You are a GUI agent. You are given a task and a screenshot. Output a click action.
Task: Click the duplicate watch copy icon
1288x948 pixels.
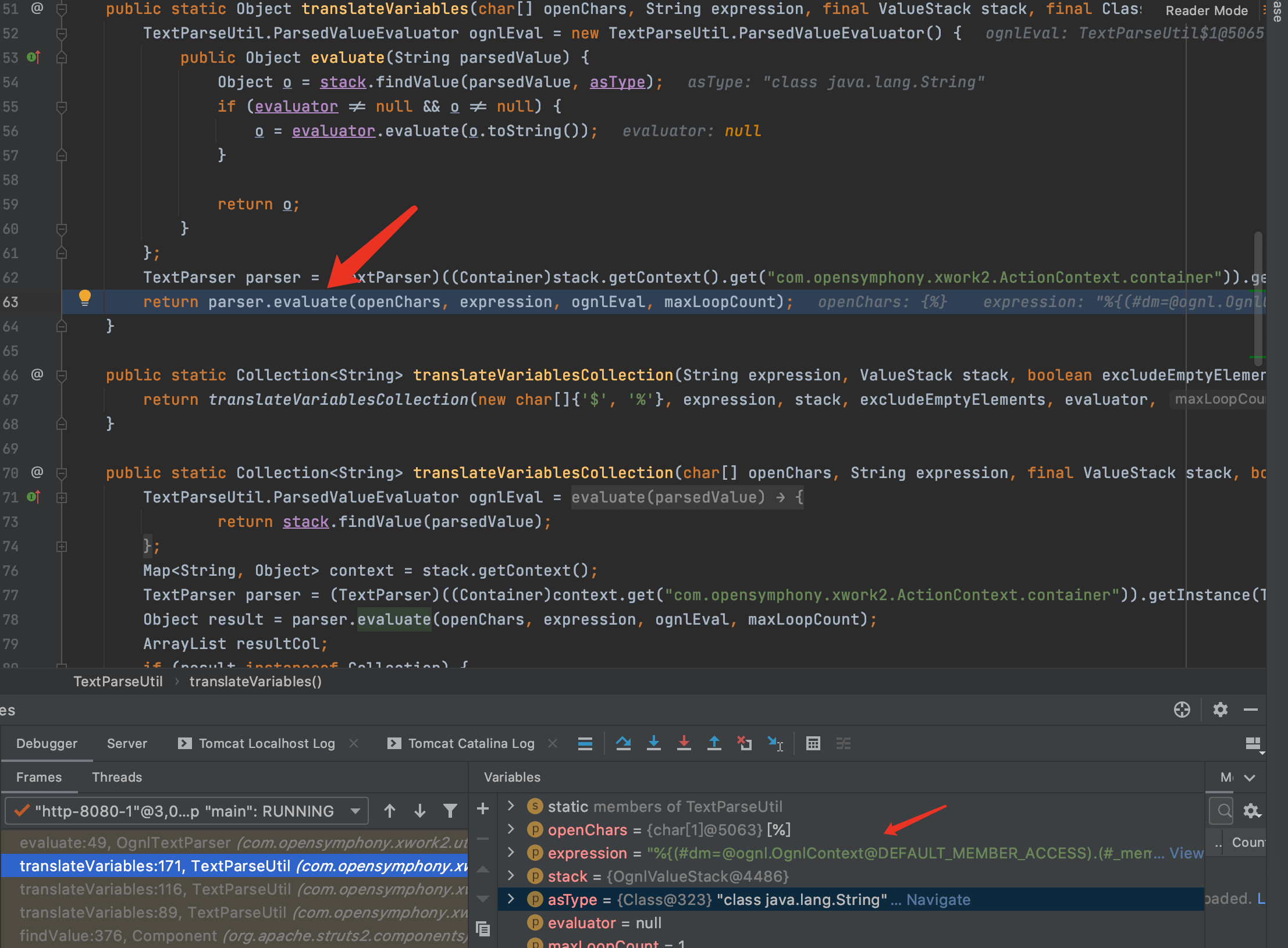pos(483,929)
